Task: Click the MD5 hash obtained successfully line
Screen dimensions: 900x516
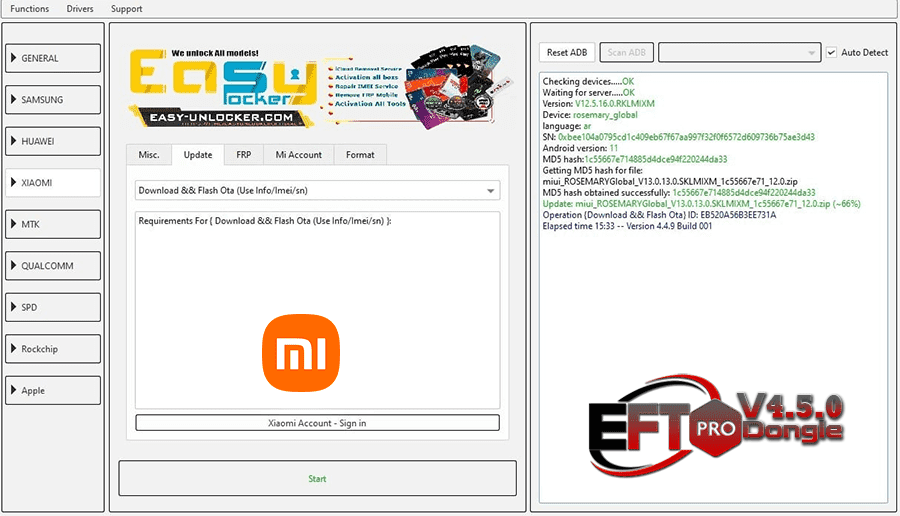Action: (x=679, y=193)
